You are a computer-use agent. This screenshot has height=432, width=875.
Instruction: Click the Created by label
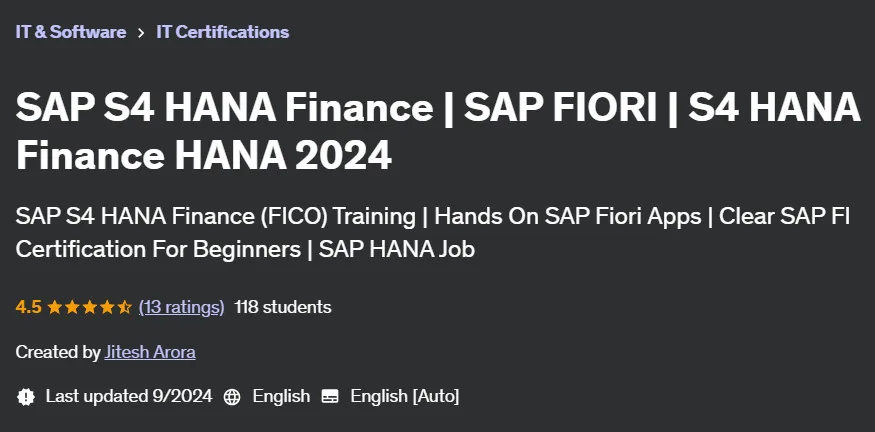[x=58, y=352]
